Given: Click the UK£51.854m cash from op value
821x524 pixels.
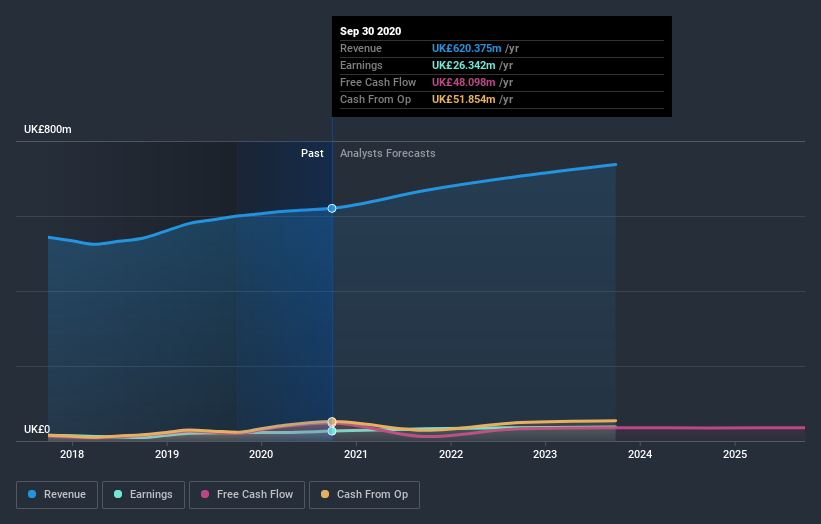Looking at the screenshot, I should pyautogui.click(x=463, y=99).
